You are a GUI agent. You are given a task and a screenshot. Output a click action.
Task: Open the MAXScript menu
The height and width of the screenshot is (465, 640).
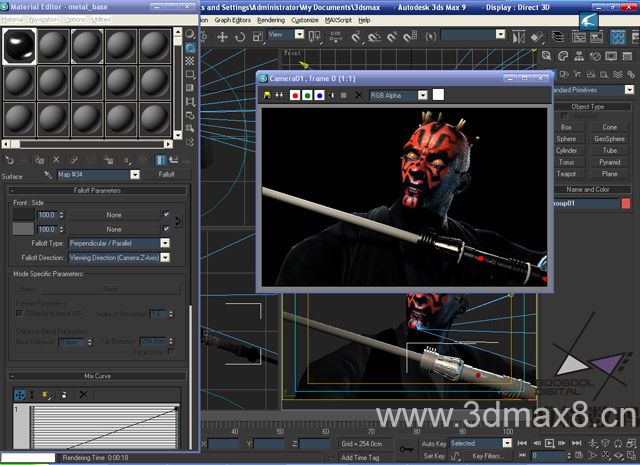point(338,20)
